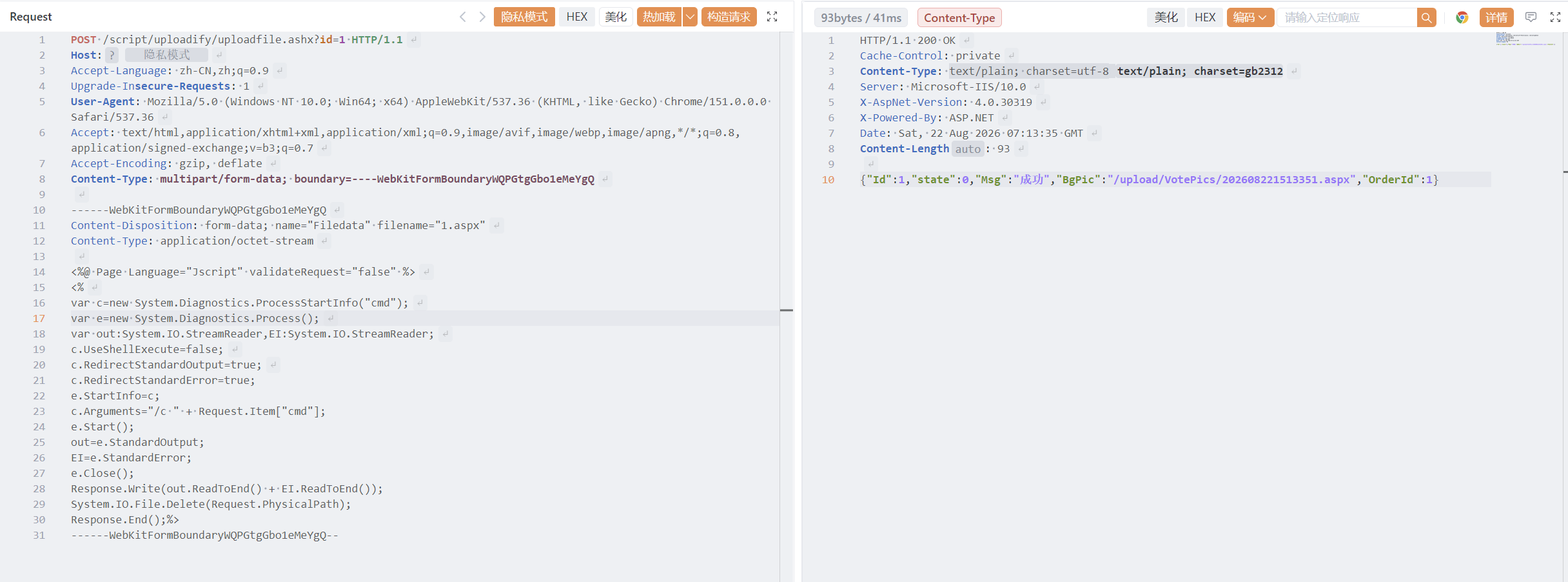Image resolution: width=1568 pixels, height=582 pixels.
Task: Click the HTTP/1.1 200 OK status line
Action: 908,40
